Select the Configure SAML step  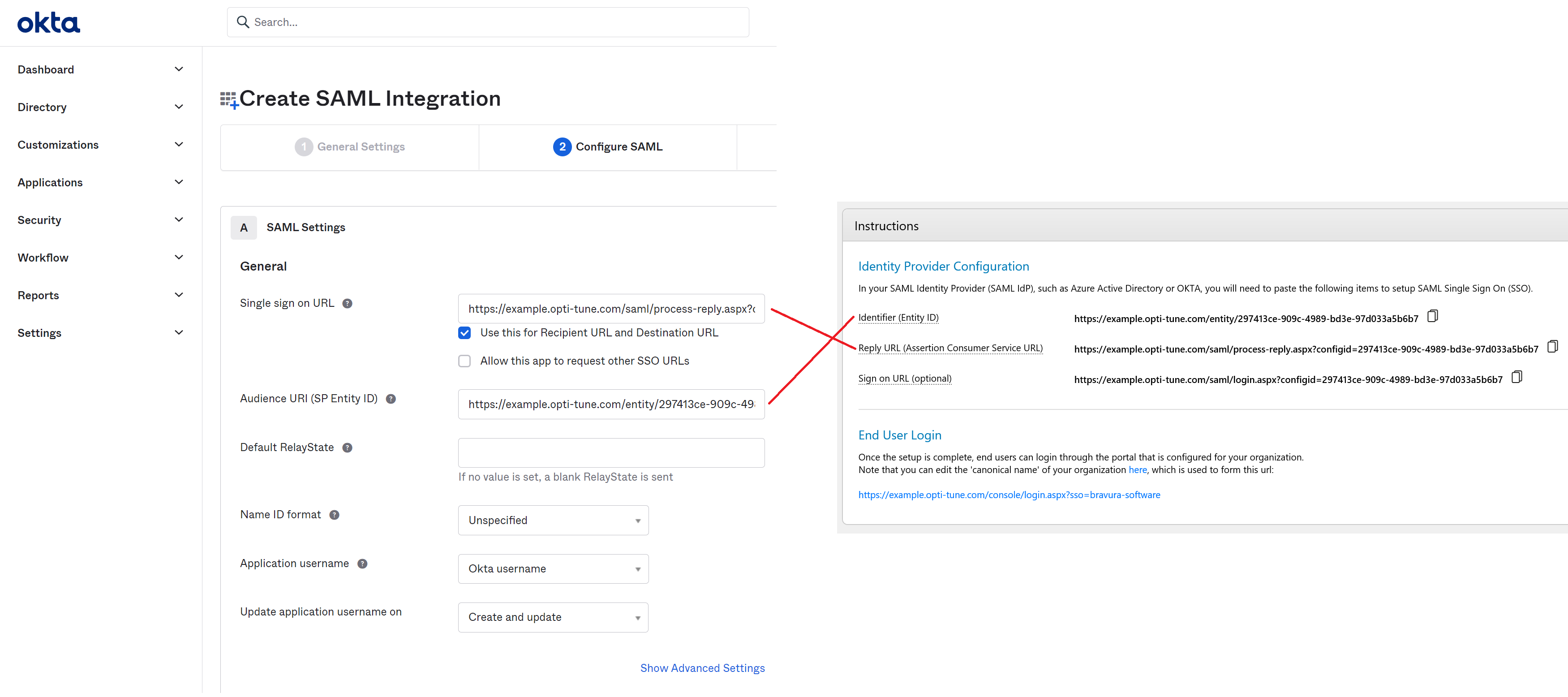pyautogui.click(x=607, y=147)
